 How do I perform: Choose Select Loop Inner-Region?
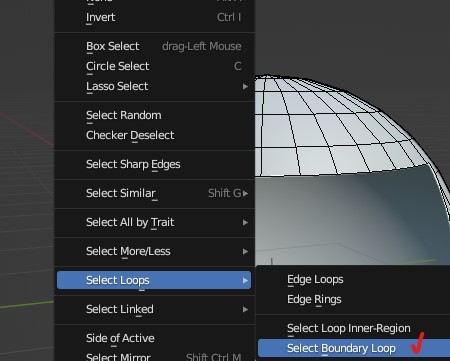[354, 328]
